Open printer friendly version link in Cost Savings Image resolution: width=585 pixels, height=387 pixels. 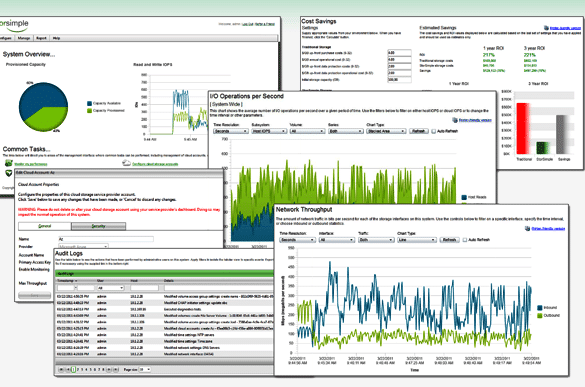click(x=566, y=28)
